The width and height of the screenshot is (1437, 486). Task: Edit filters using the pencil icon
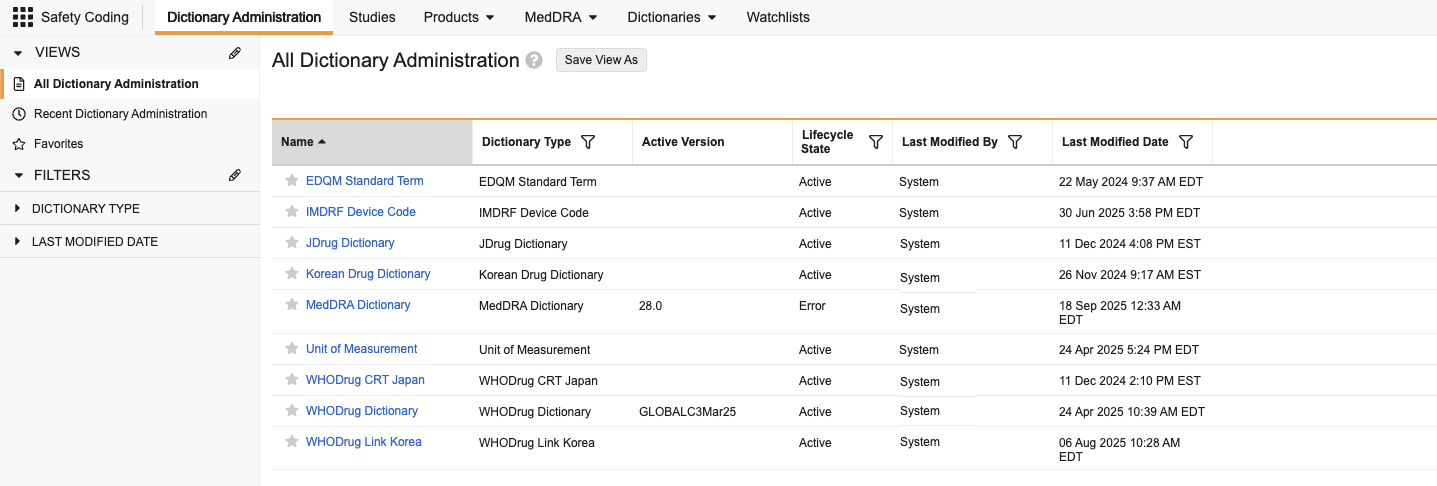tap(235, 175)
